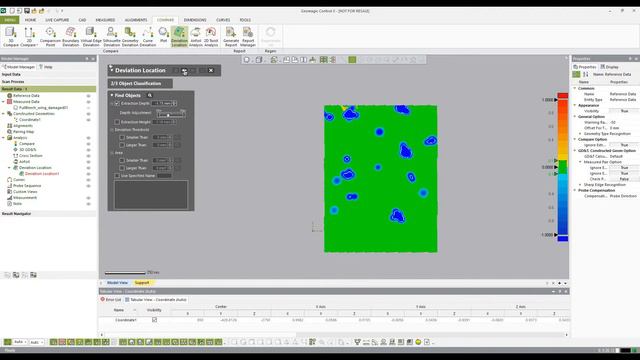The height and width of the screenshot is (360, 640).
Task: Switch to the CURVES tab
Action: point(223,20)
